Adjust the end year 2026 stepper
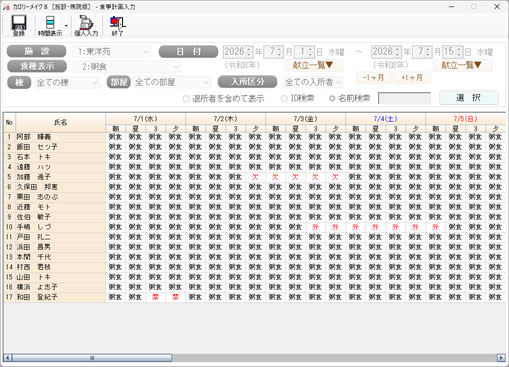 click(x=397, y=52)
